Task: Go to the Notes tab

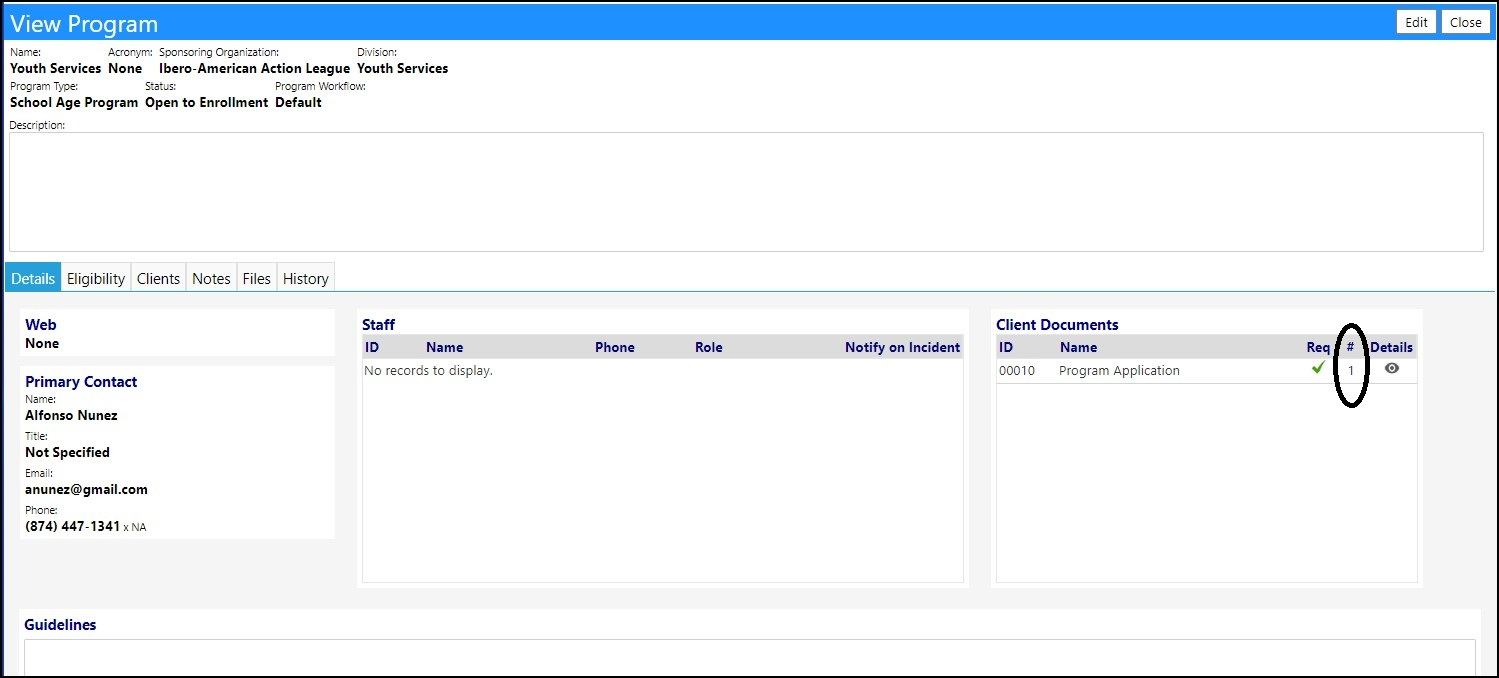Action: (x=211, y=278)
